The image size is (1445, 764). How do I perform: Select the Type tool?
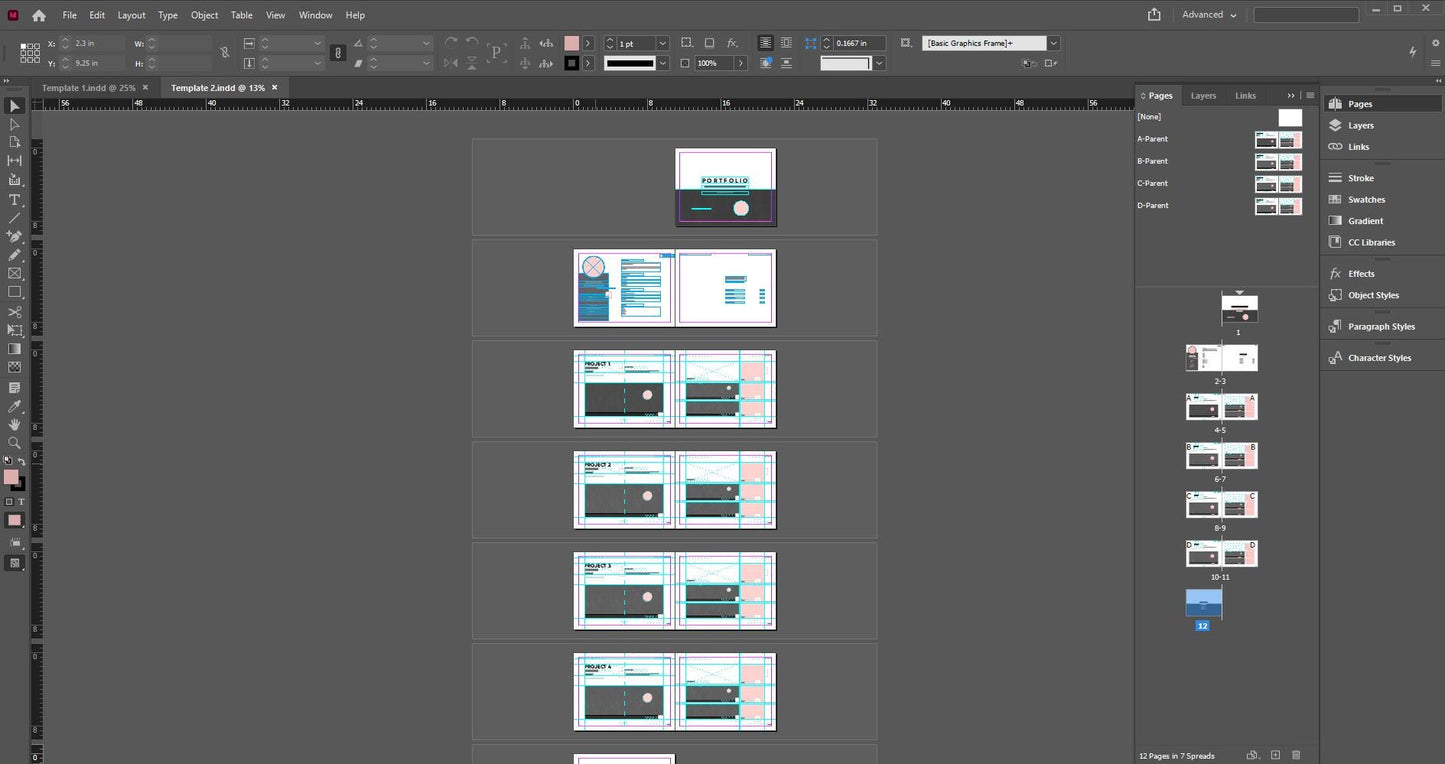coord(15,200)
